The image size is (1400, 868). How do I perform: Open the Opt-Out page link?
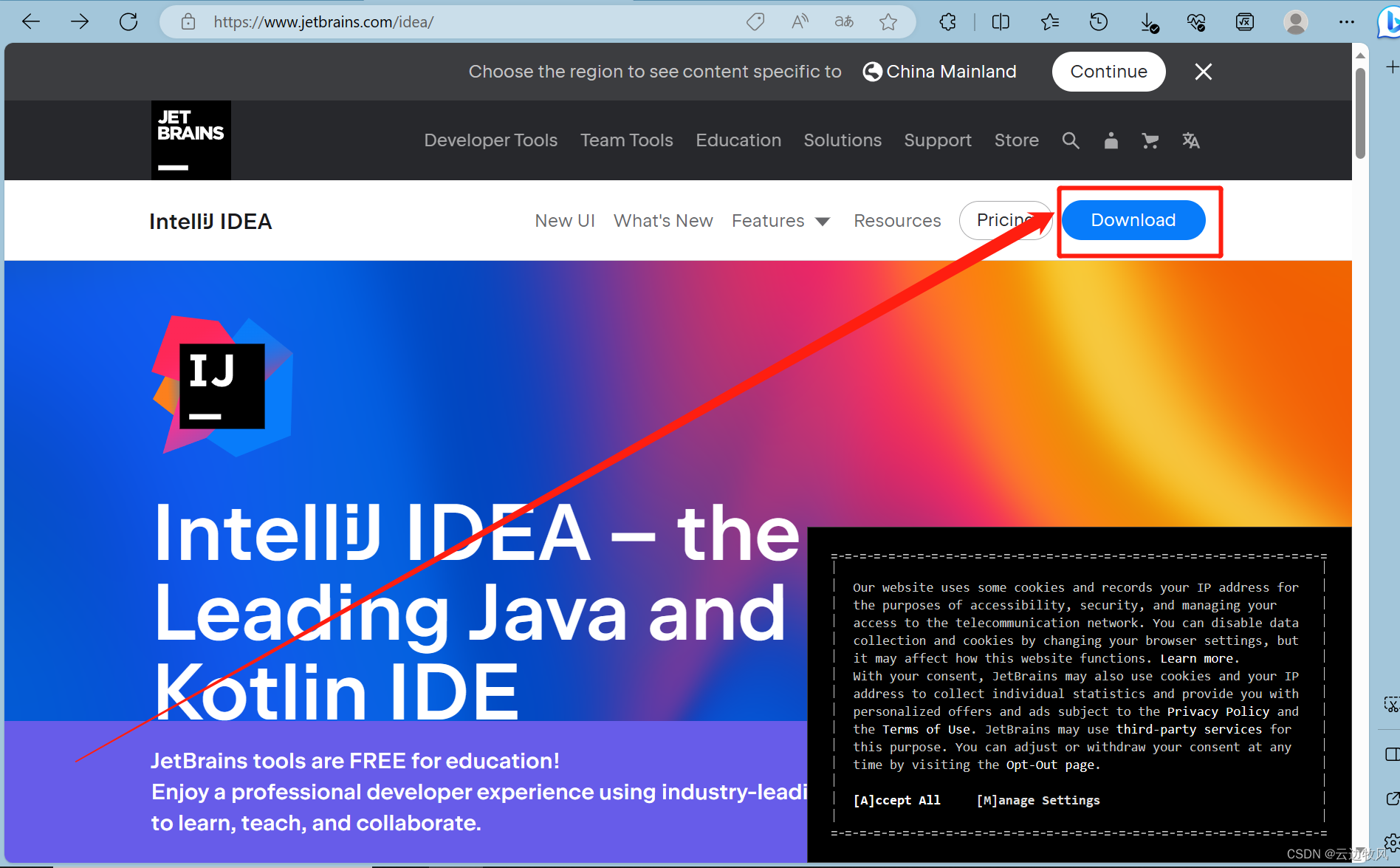tap(1050, 765)
